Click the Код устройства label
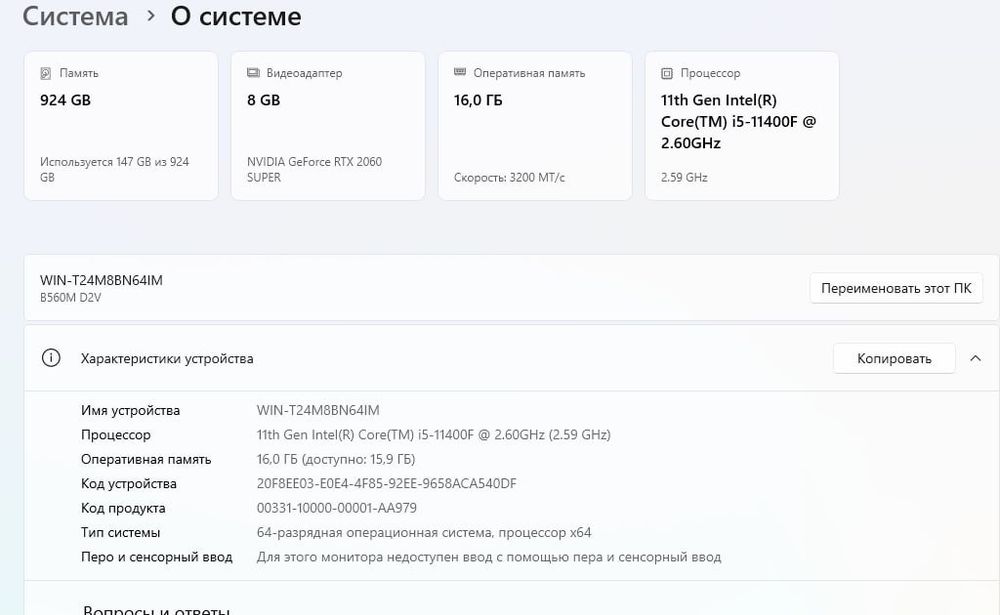1000x615 pixels. 129,484
